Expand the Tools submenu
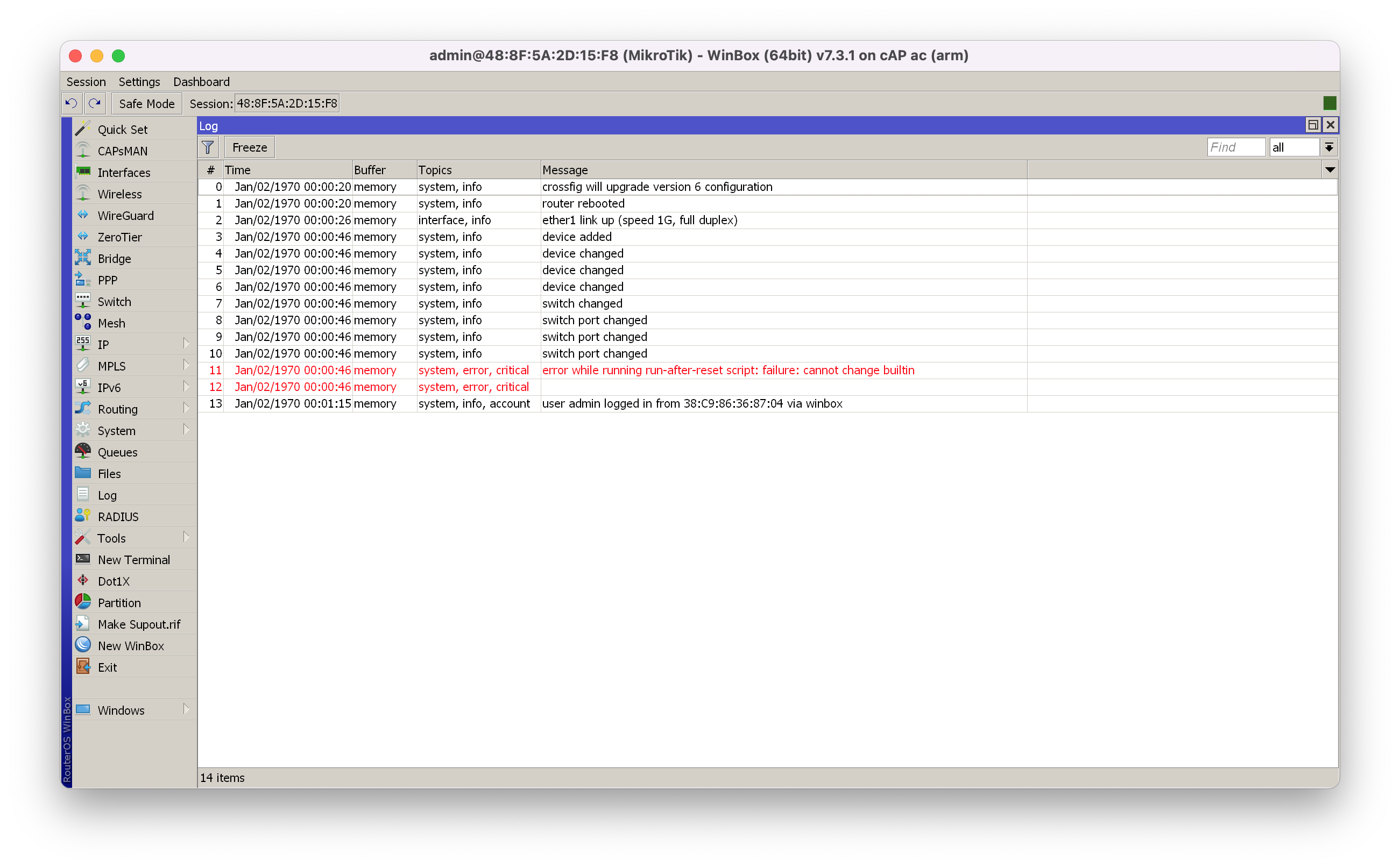The height and width of the screenshot is (868, 1400). 186,537
